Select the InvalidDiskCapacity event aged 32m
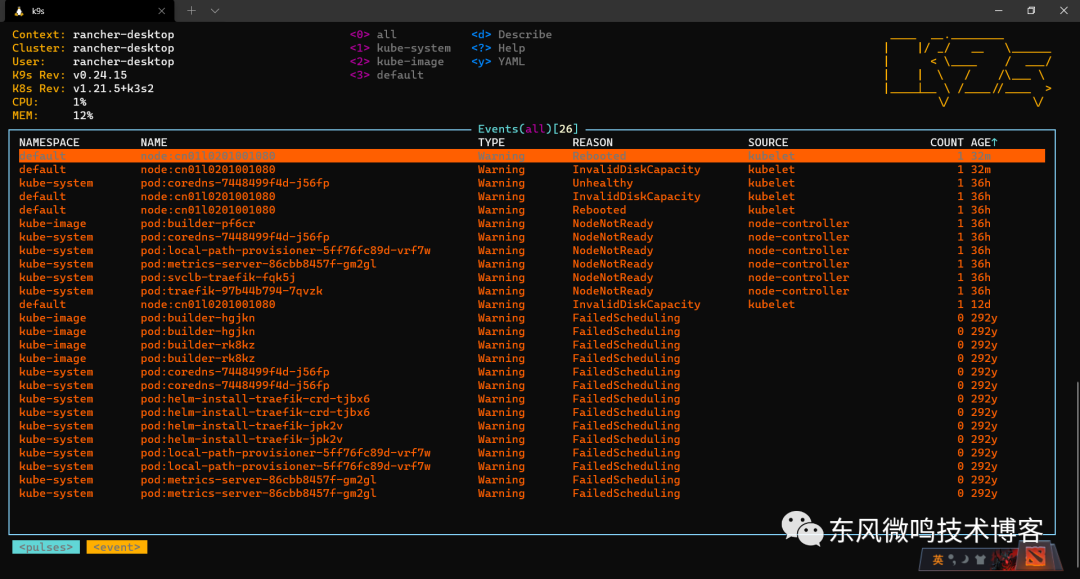Viewport: 1080px width, 579px height. pyautogui.click(x=531, y=169)
